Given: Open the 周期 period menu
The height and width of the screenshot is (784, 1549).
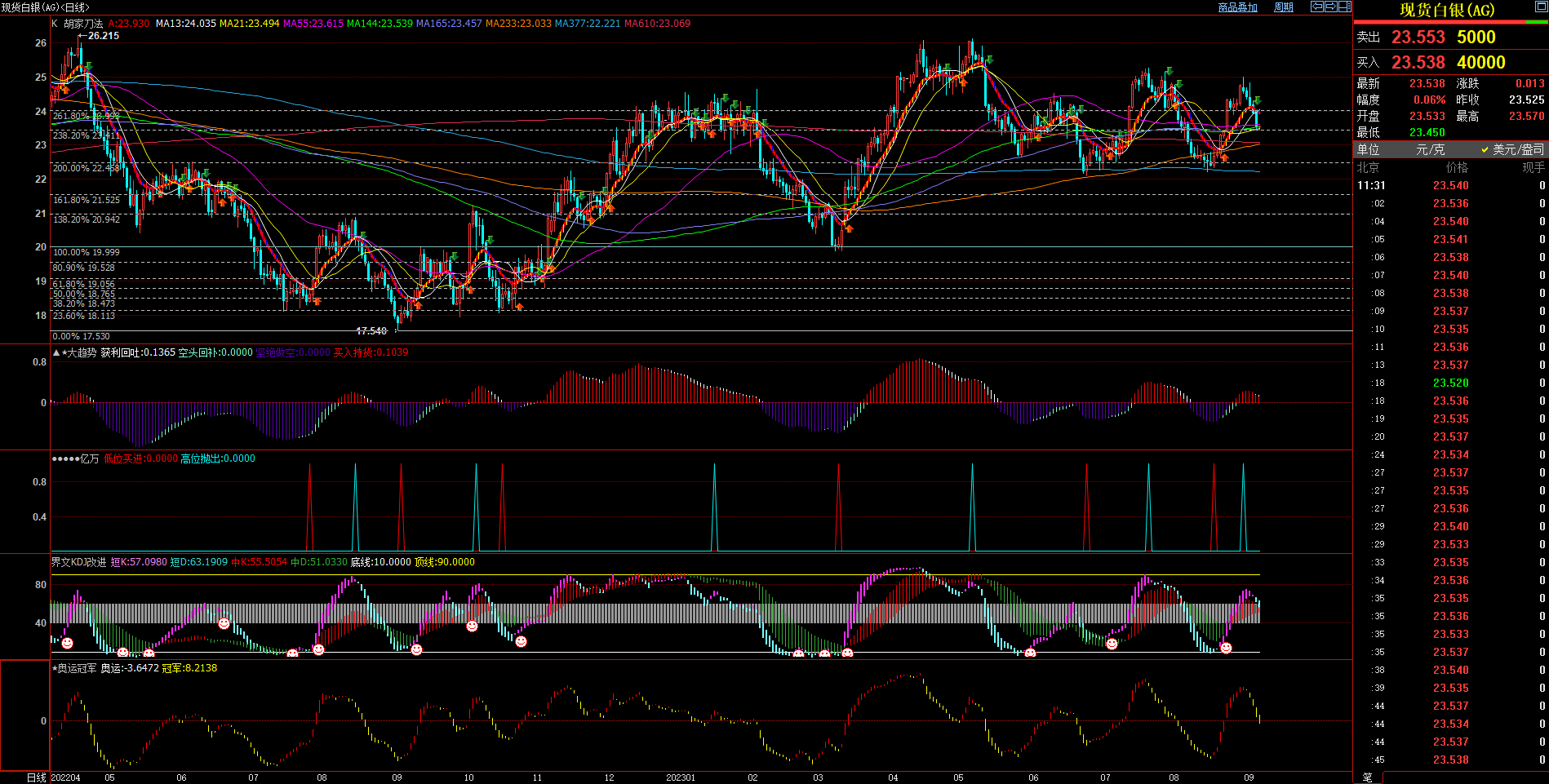Looking at the screenshot, I should click(1283, 7).
